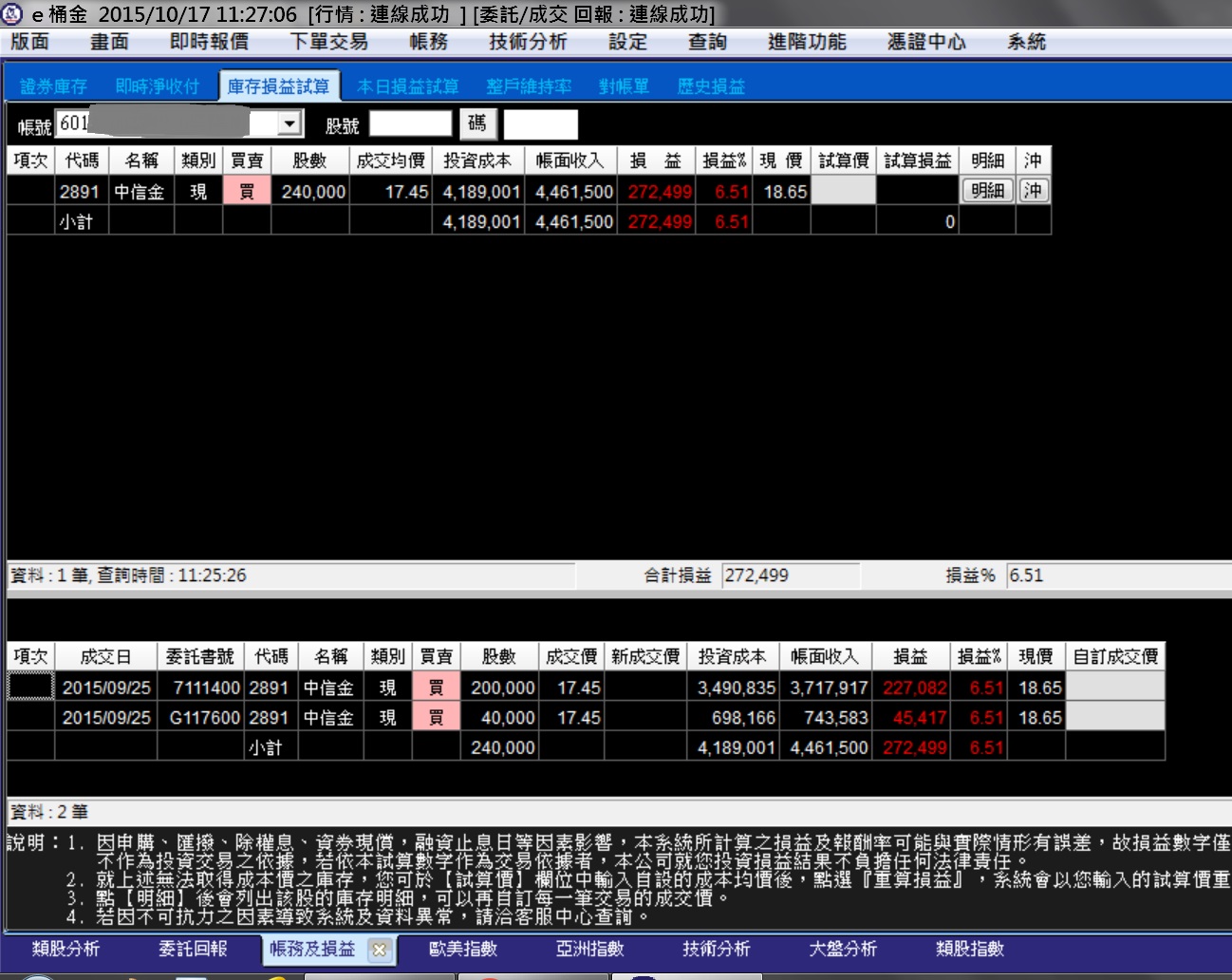Click the blank field right of 碼 button
1232x980 pixels.
click(x=540, y=124)
